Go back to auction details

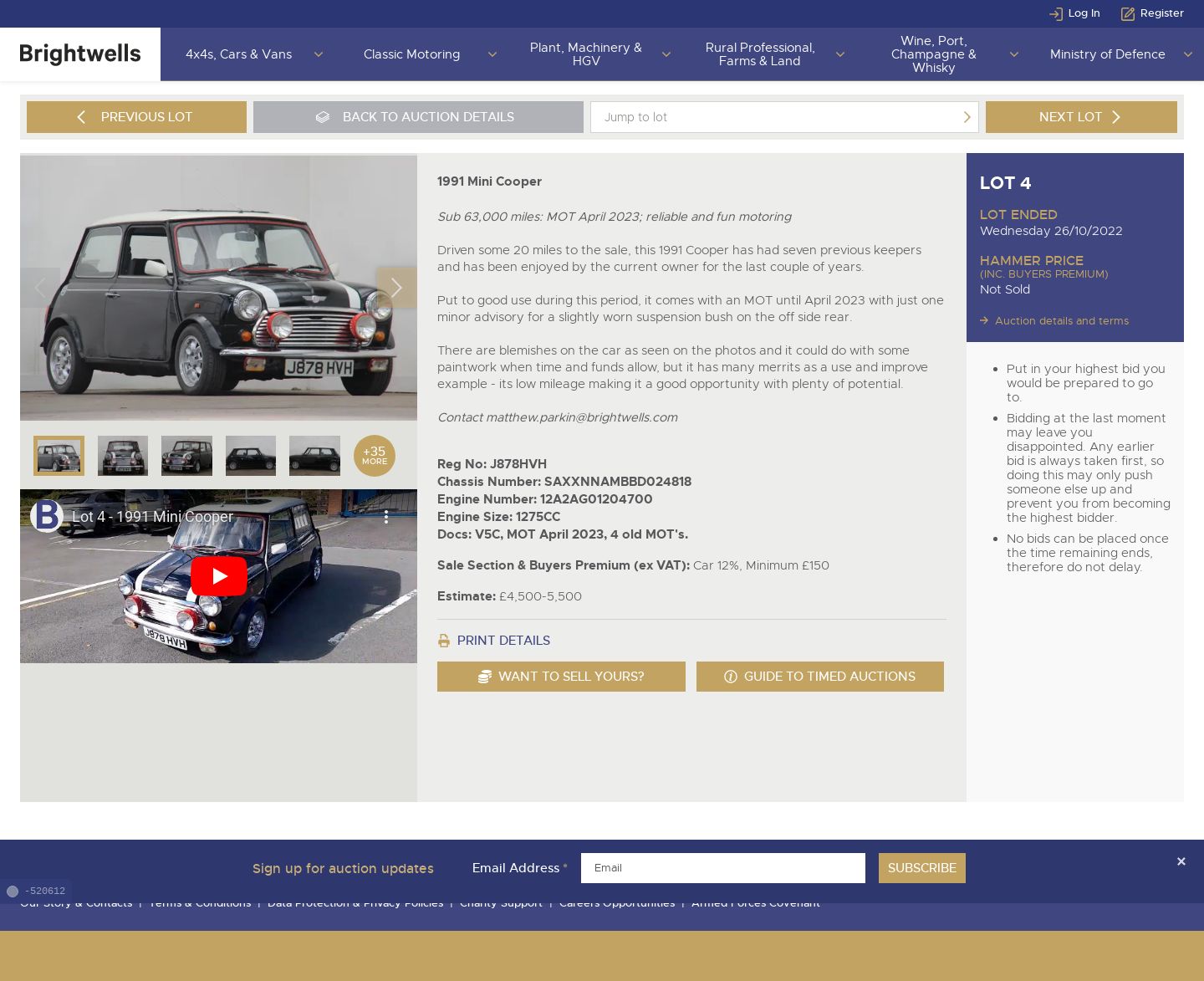(418, 117)
